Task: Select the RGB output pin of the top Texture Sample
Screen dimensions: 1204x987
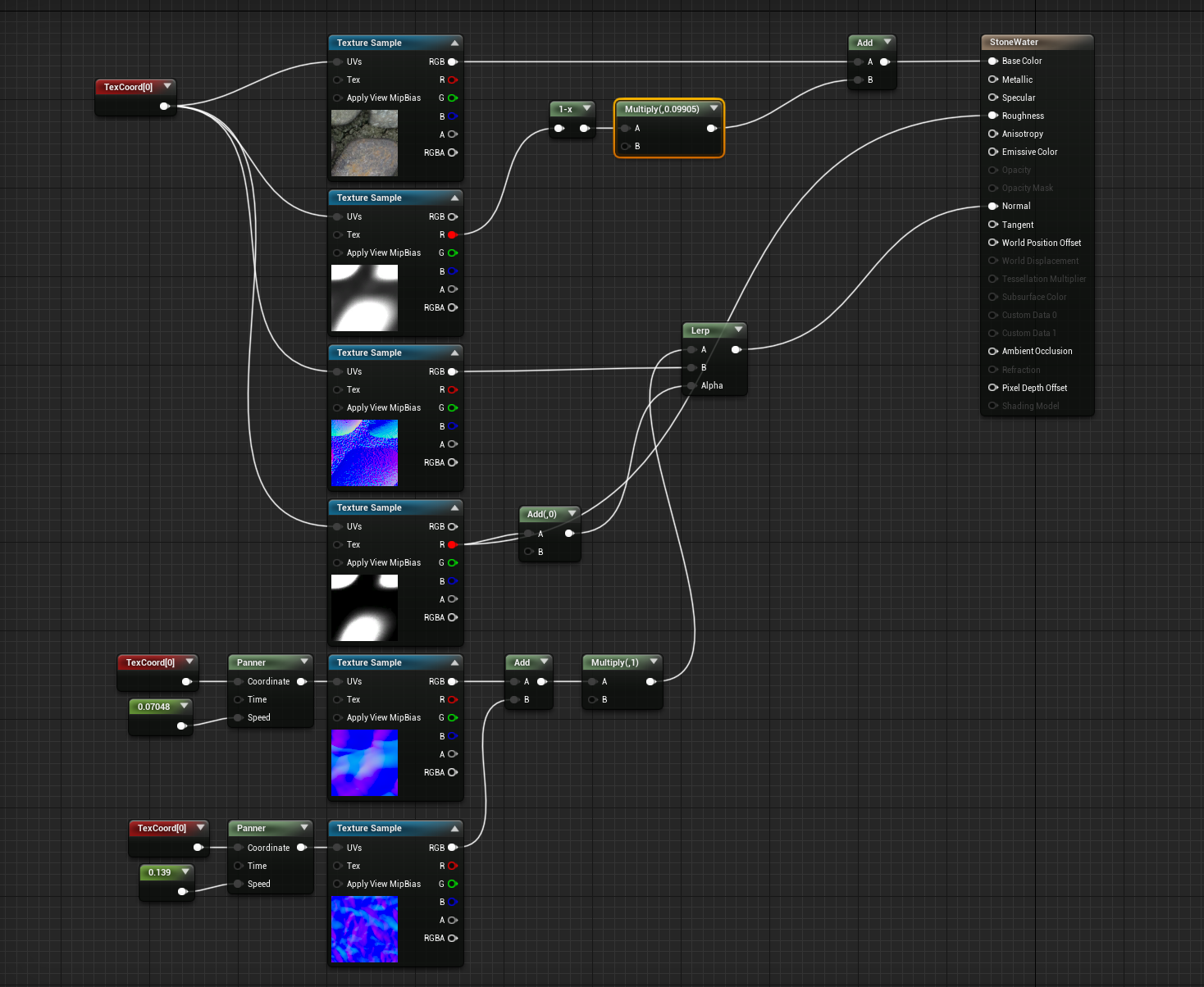Action: point(454,61)
